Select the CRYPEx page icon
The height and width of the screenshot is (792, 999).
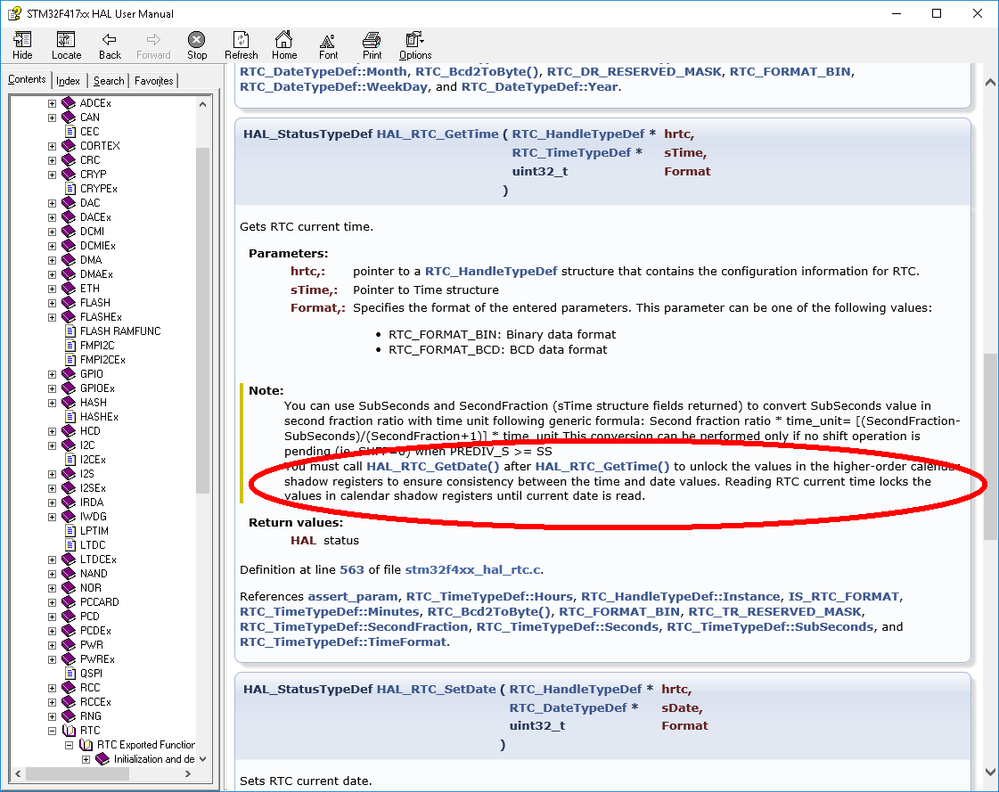(x=70, y=189)
